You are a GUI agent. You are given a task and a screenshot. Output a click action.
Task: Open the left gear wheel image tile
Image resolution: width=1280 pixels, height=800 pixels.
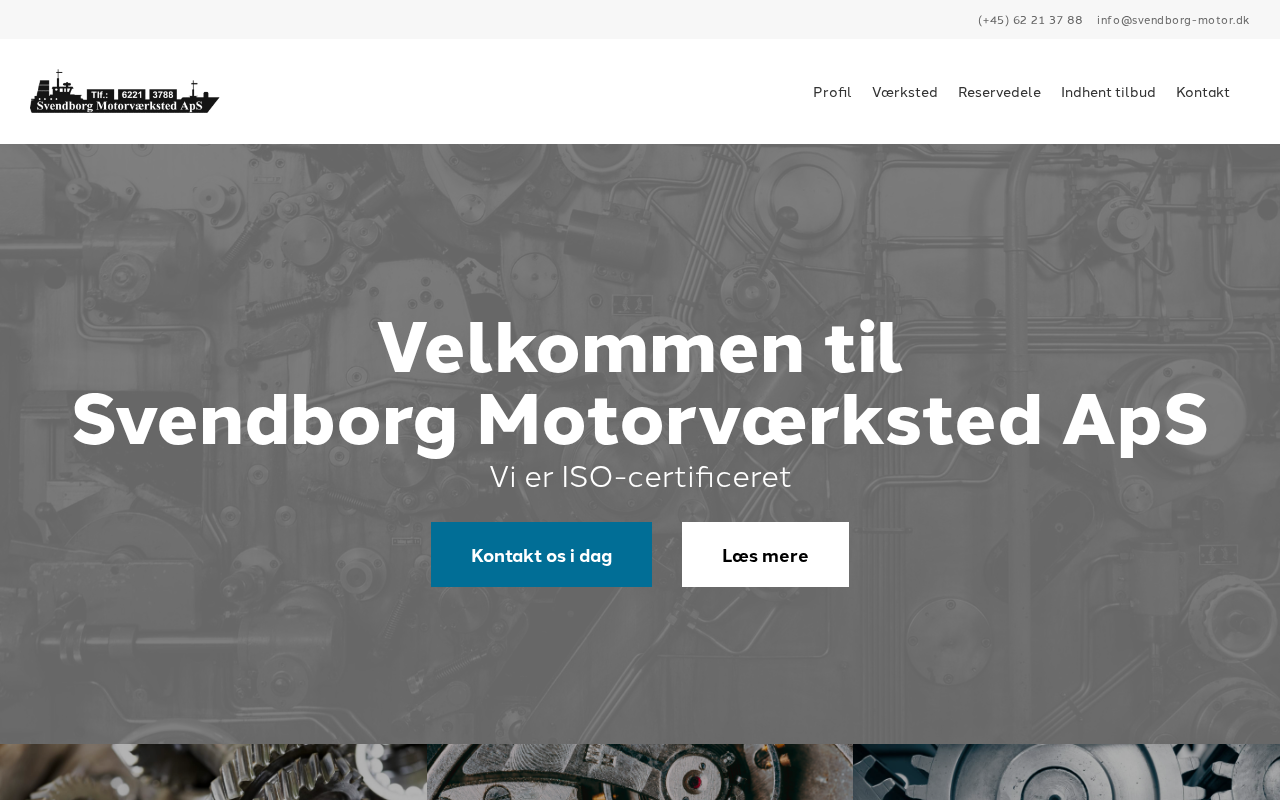click(x=213, y=772)
